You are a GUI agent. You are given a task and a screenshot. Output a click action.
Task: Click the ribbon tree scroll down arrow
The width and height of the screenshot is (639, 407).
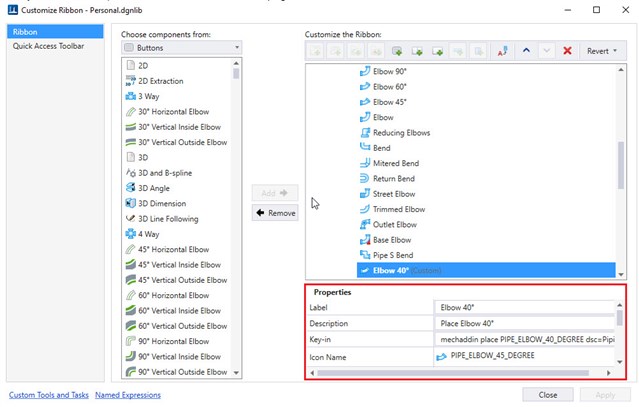coord(621,275)
